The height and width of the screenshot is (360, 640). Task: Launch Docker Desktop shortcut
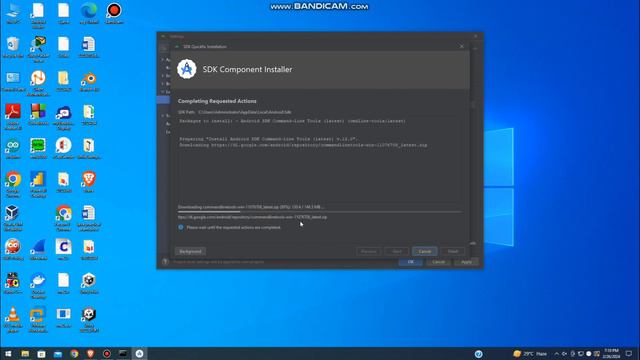[x=38, y=286]
